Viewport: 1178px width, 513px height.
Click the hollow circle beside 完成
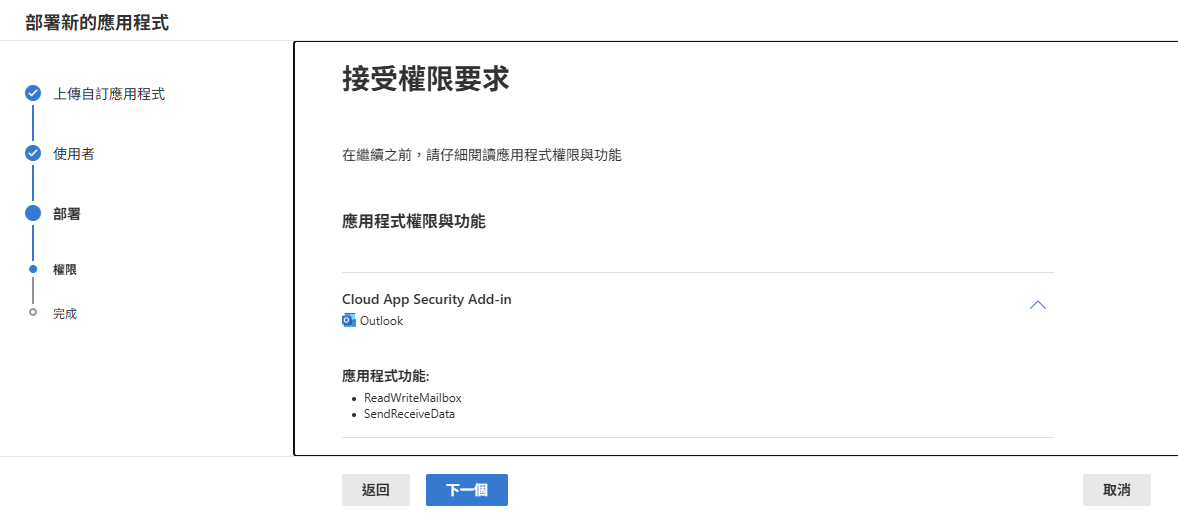[x=33, y=313]
